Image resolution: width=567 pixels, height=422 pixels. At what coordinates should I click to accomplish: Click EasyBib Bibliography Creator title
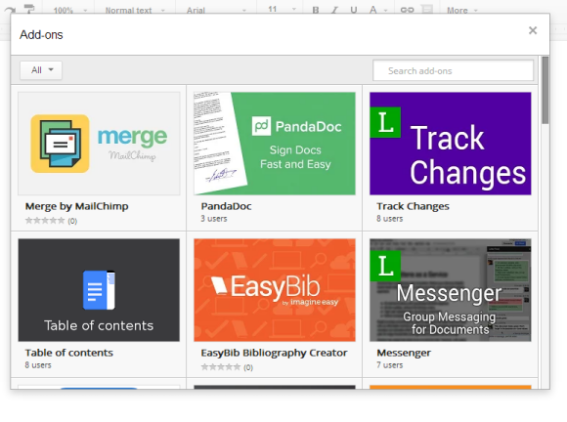(274, 353)
